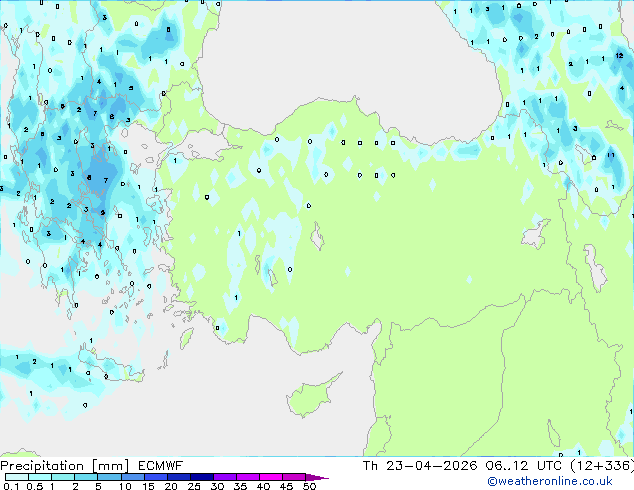Click the 20–25 mm legend color box
634x490 pixels.
click(178, 477)
